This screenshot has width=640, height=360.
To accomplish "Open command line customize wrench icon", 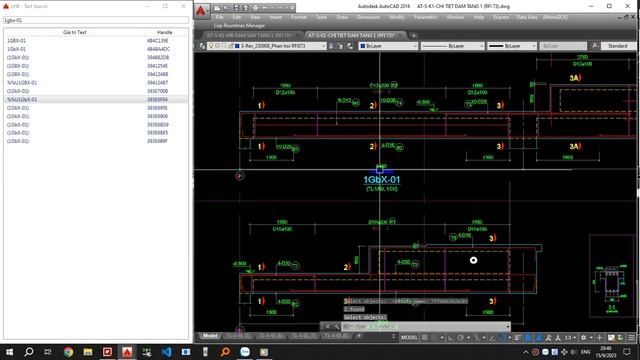I will point(336,326).
